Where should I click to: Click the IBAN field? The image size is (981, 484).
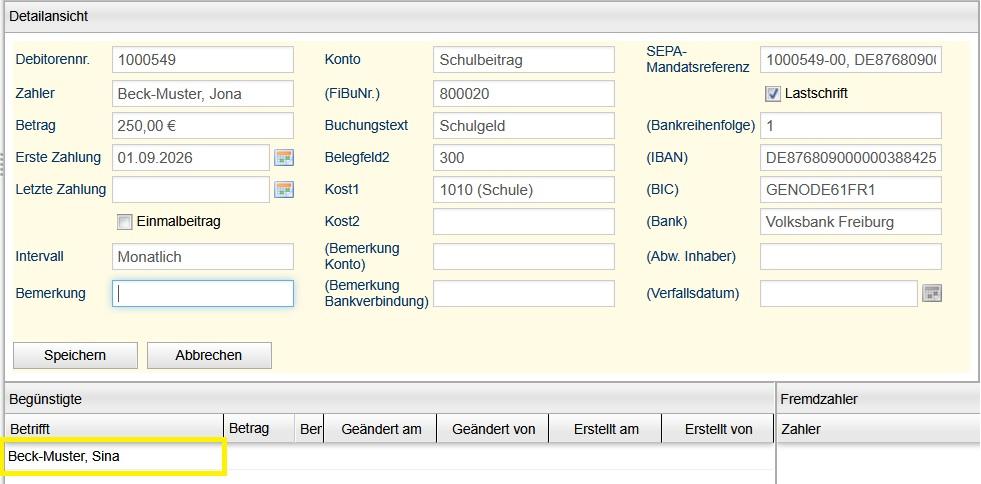click(x=851, y=158)
